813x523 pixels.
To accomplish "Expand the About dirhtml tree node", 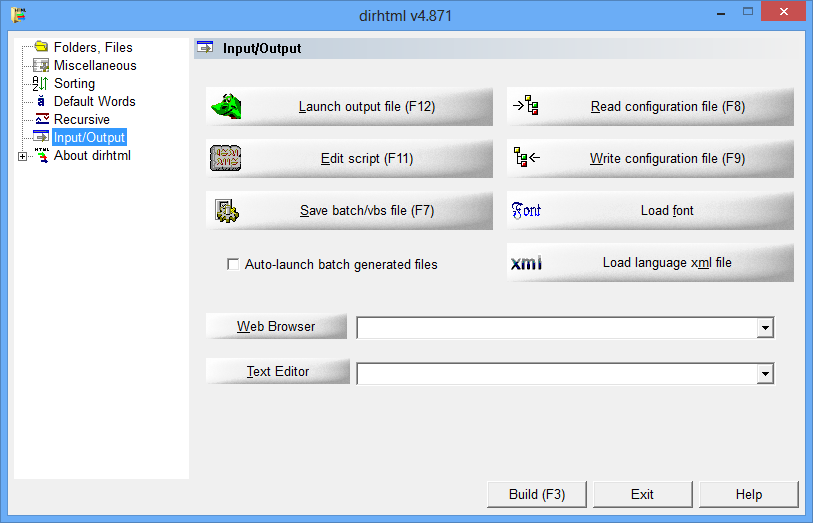I will [x=22, y=156].
